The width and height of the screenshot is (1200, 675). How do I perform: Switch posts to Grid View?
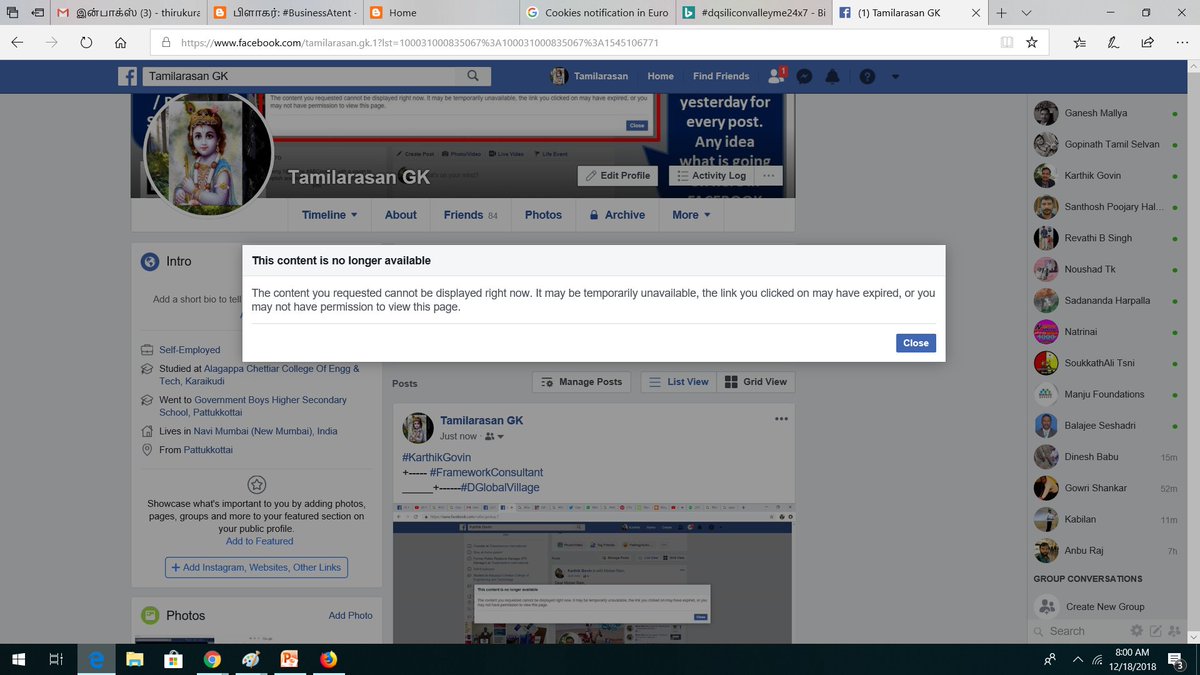755,382
